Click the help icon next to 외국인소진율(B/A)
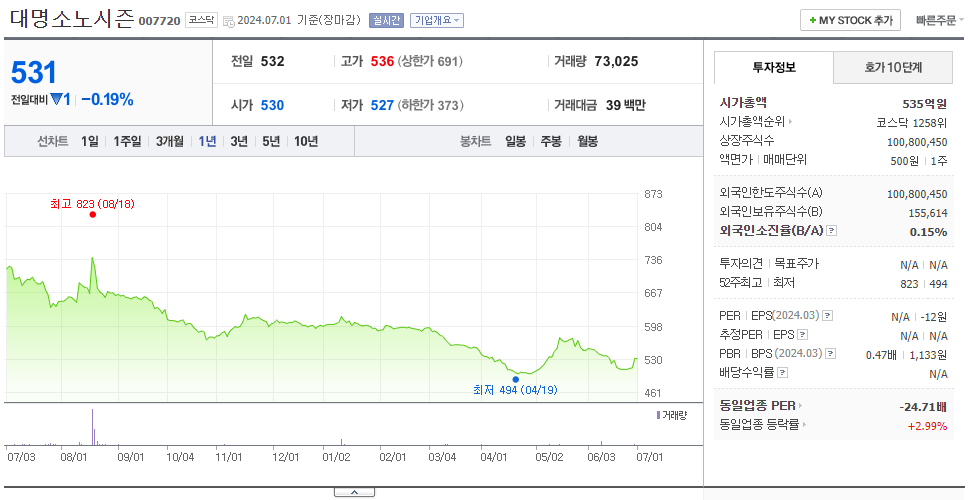 tap(832, 231)
